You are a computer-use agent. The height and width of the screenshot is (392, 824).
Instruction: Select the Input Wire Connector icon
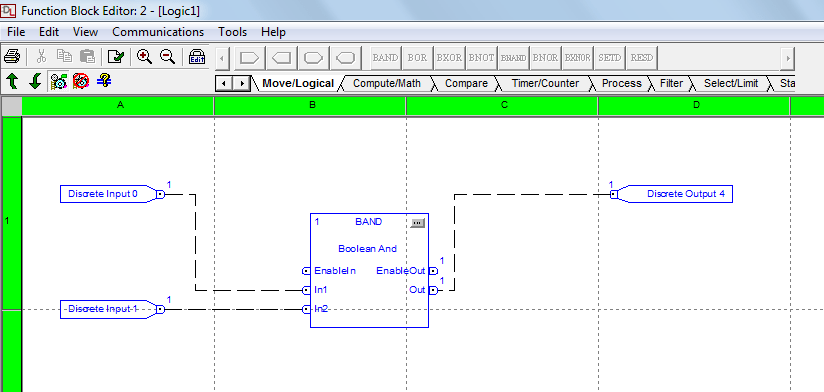point(314,58)
